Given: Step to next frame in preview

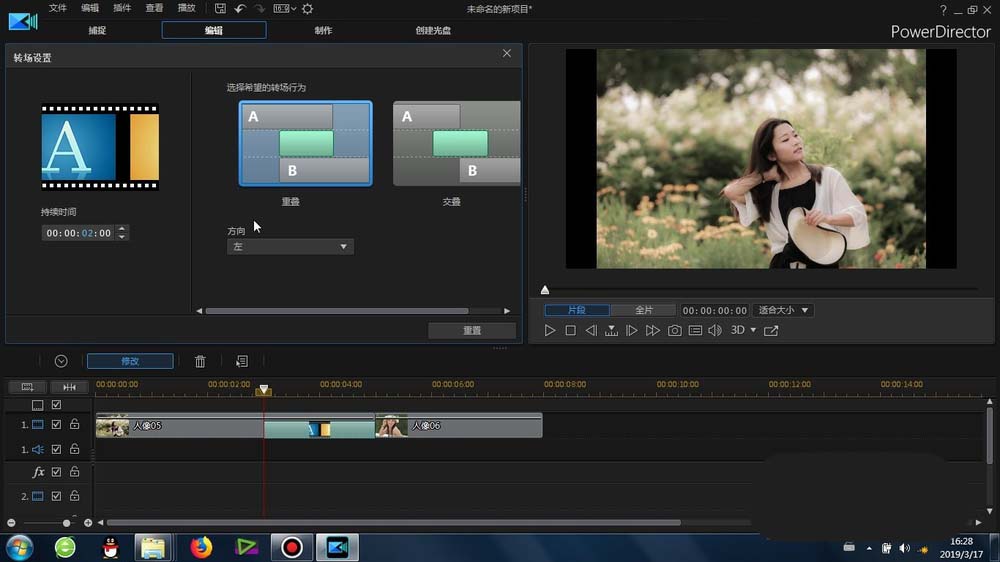Looking at the screenshot, I should pyautogui.click(x=631, y=330).
